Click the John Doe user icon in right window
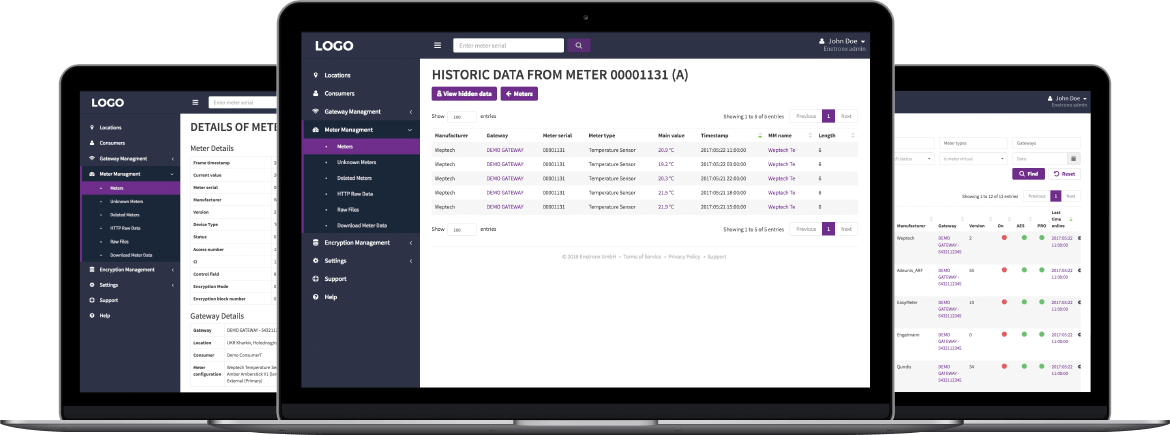The width and height of the screenshot is (1170, 435). tap(1049, 98)
